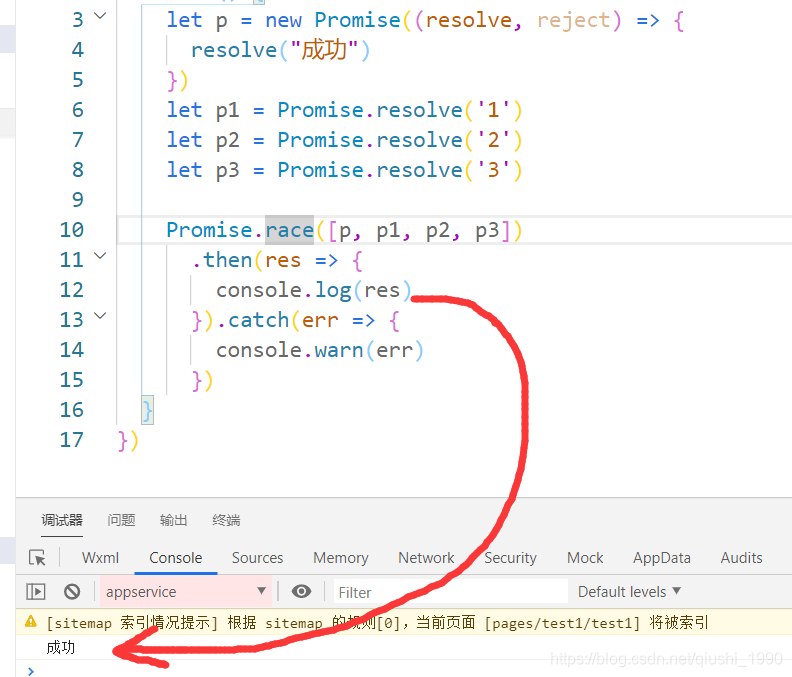The width and height of the screenshot is (792, 677).
Task: Select the 输出 panel tab
Action: (x=174, y=520)
